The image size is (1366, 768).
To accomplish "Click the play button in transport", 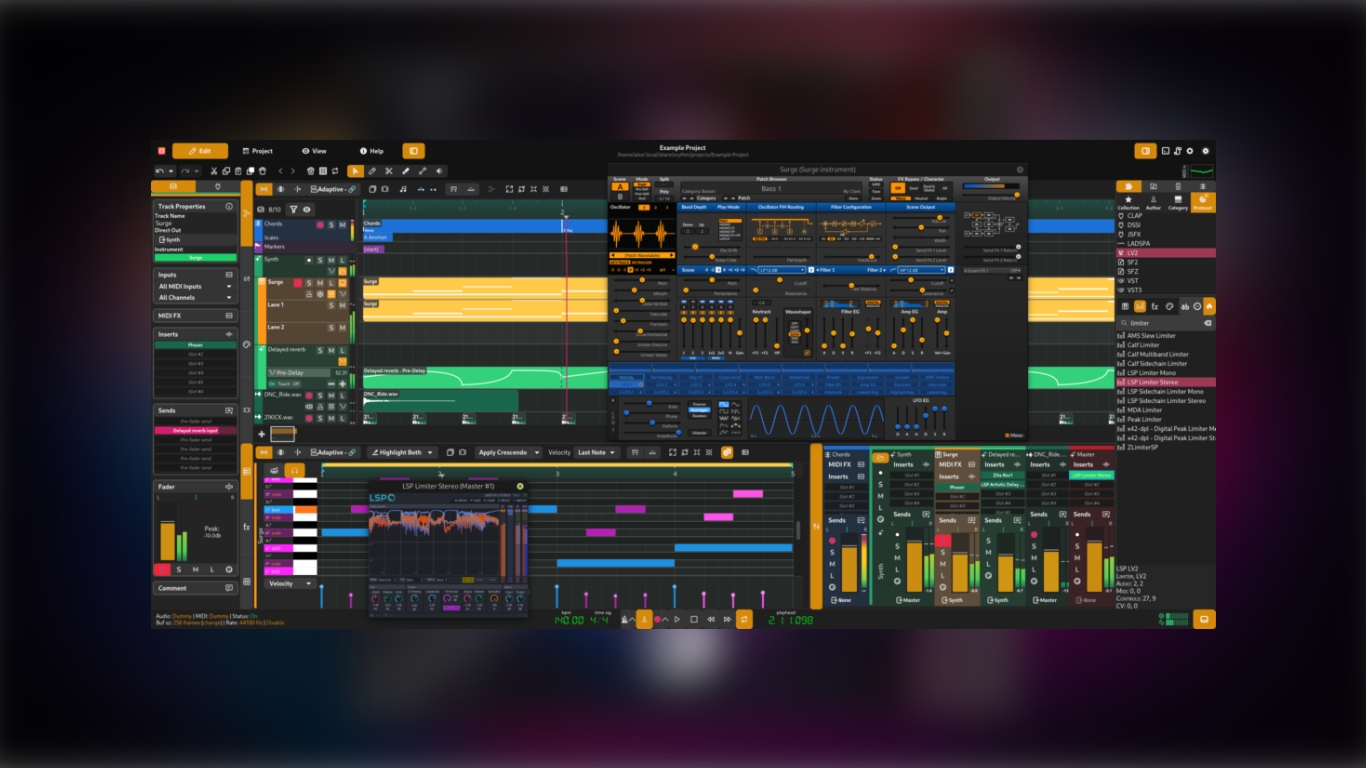I will pos(677,619).
